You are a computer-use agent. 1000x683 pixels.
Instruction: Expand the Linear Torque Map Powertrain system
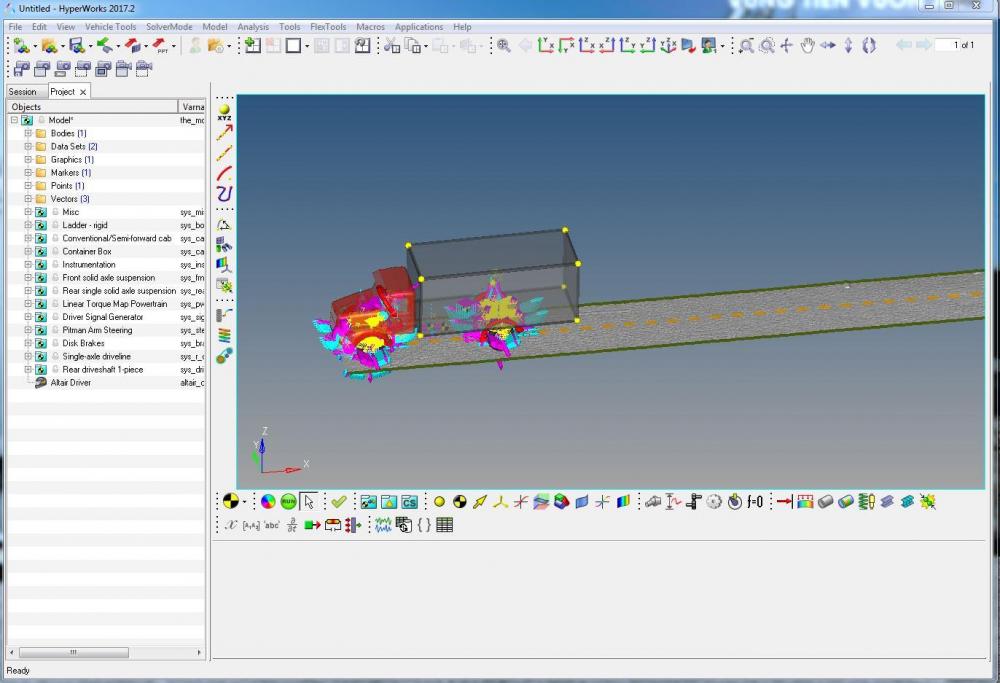pos(28,304)
